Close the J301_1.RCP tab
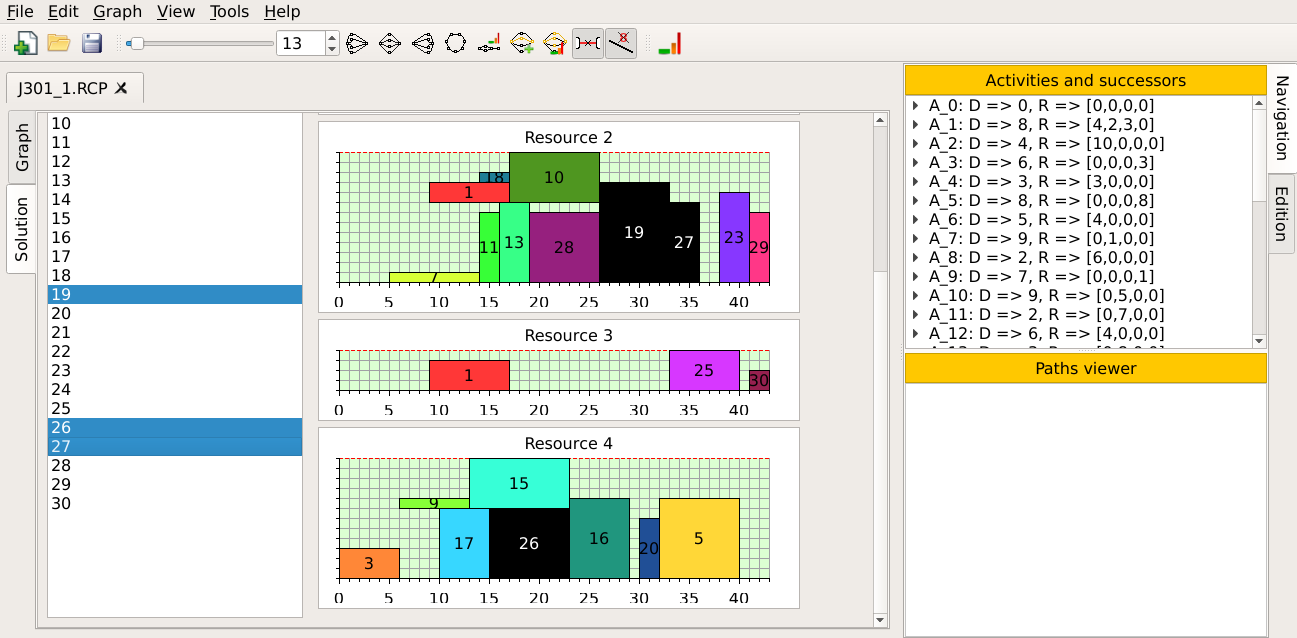Viewport: 1297px width, 638px height. tap(121, 88)
